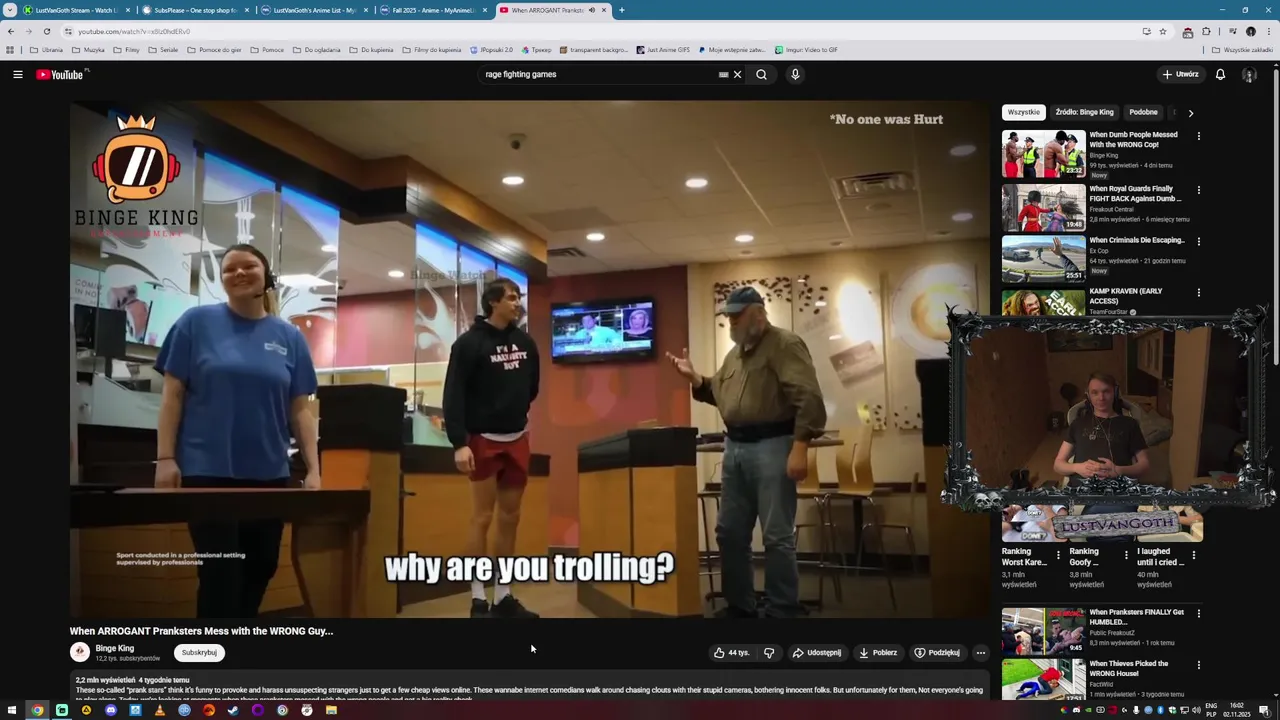Clear the search query with the X icon
The width and height of the screenshot is (1280, 720).
(738, 74)
